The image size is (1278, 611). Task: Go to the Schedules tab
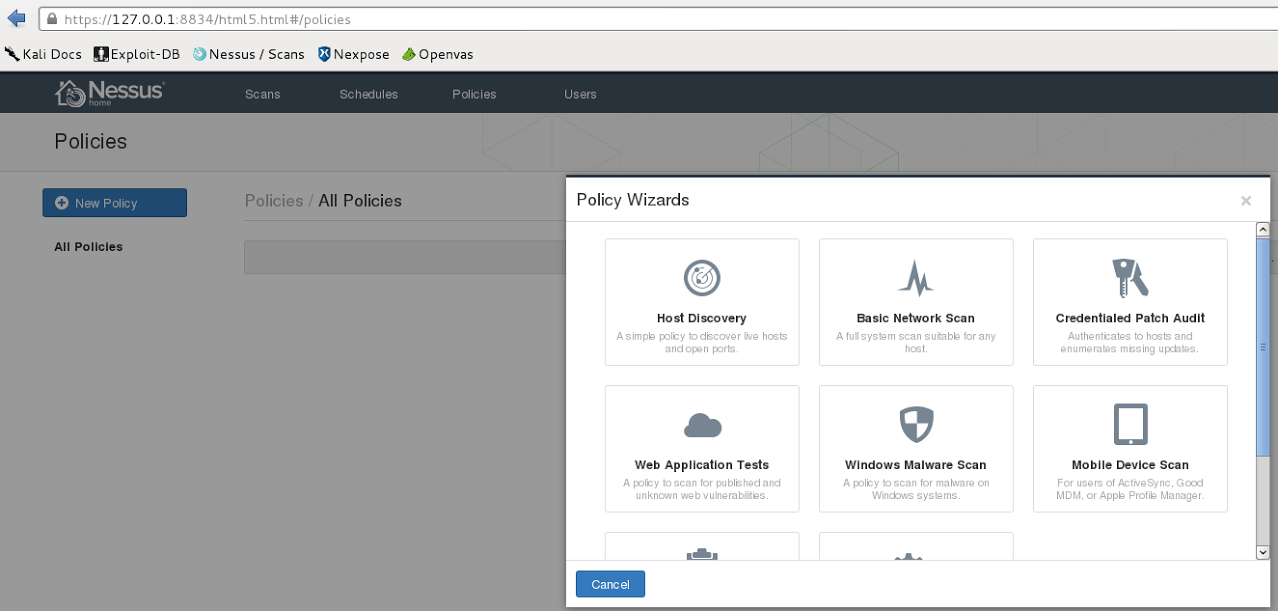[x=369, y=94]
